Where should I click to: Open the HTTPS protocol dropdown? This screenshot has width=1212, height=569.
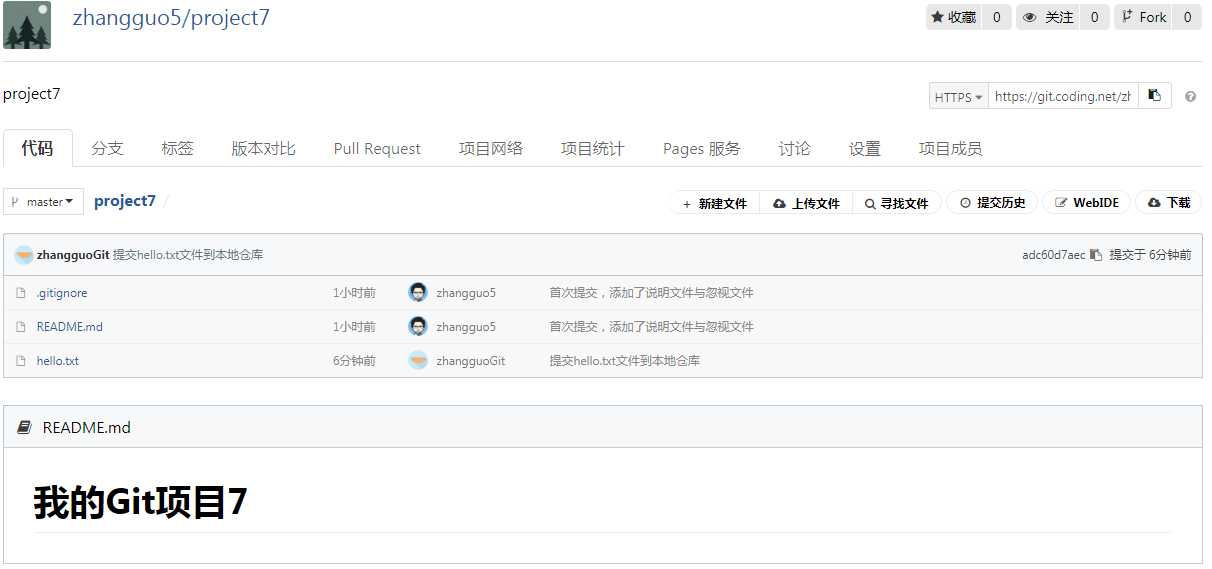958,97
